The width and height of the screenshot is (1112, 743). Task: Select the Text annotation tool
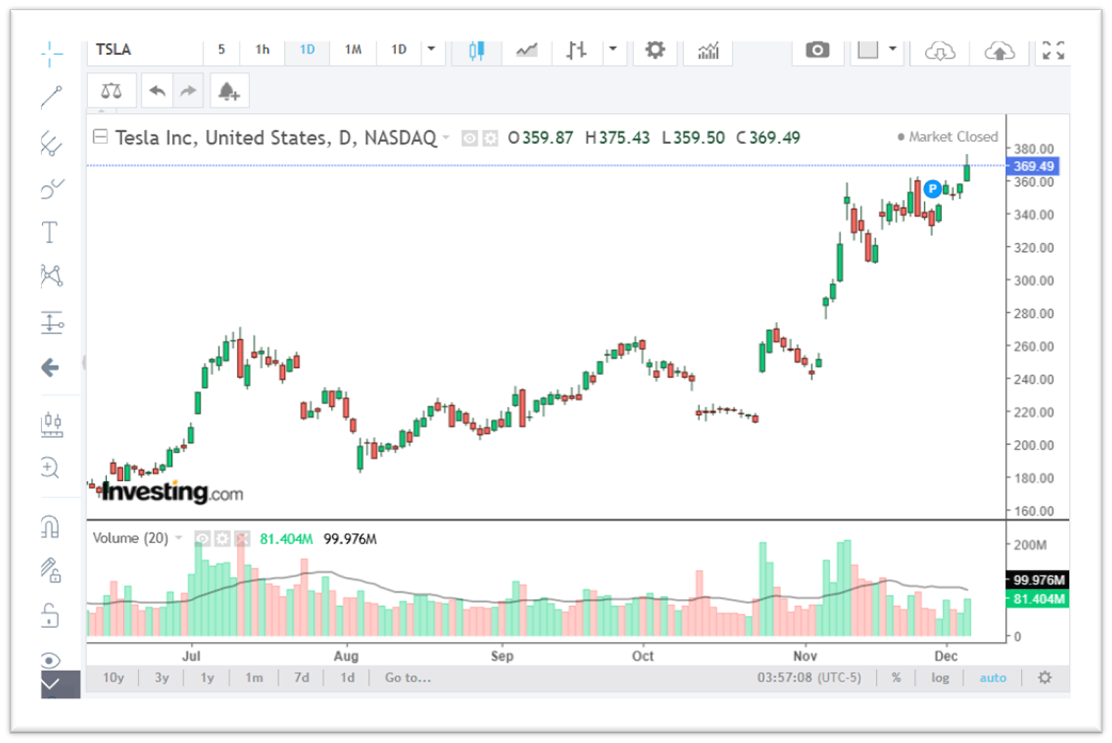coord(50,232)
